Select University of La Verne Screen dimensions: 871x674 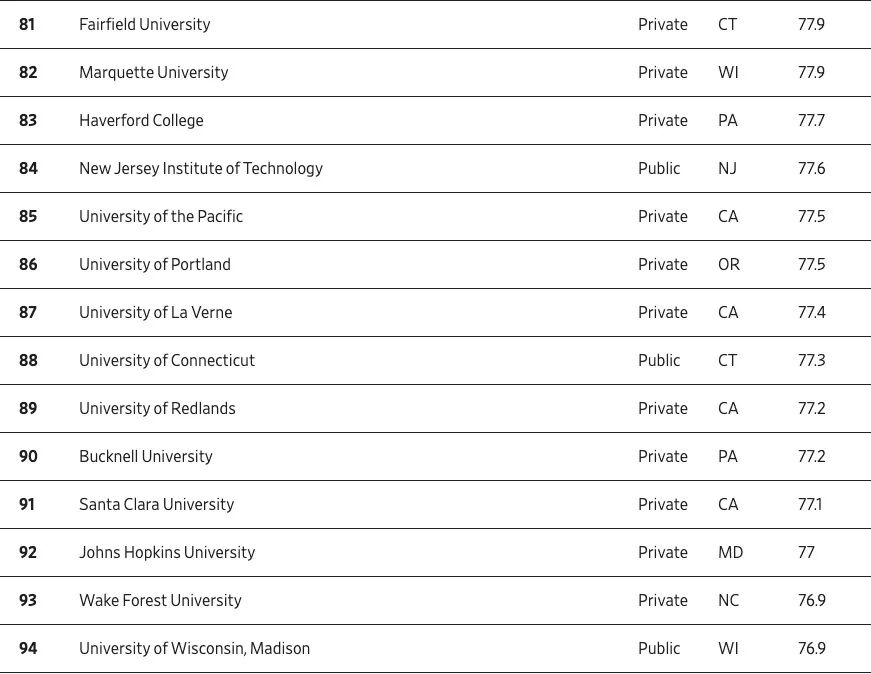pyautogui.click(x=156, y=312)
